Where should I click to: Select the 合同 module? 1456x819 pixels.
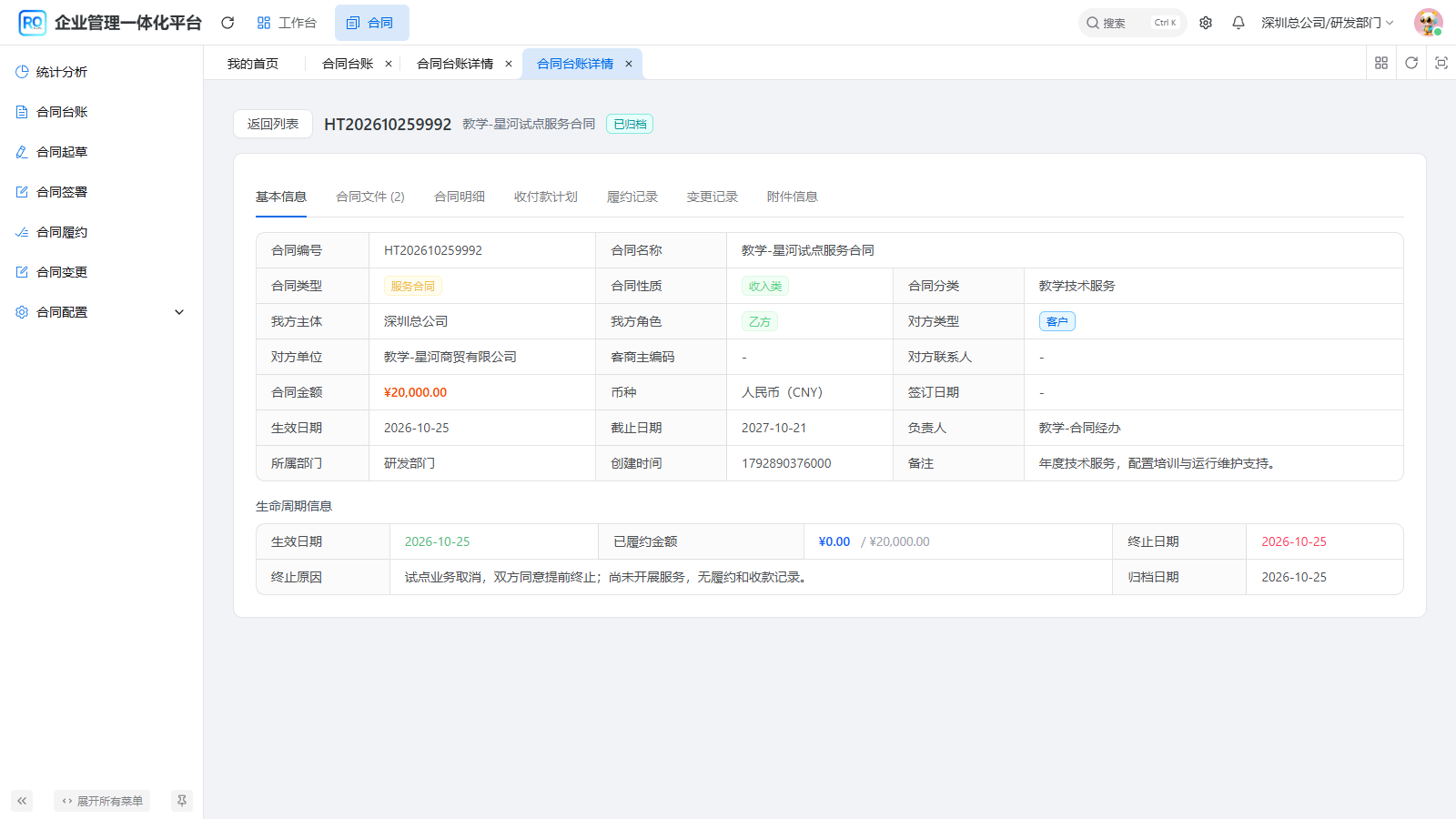click(x=371, y=23)
